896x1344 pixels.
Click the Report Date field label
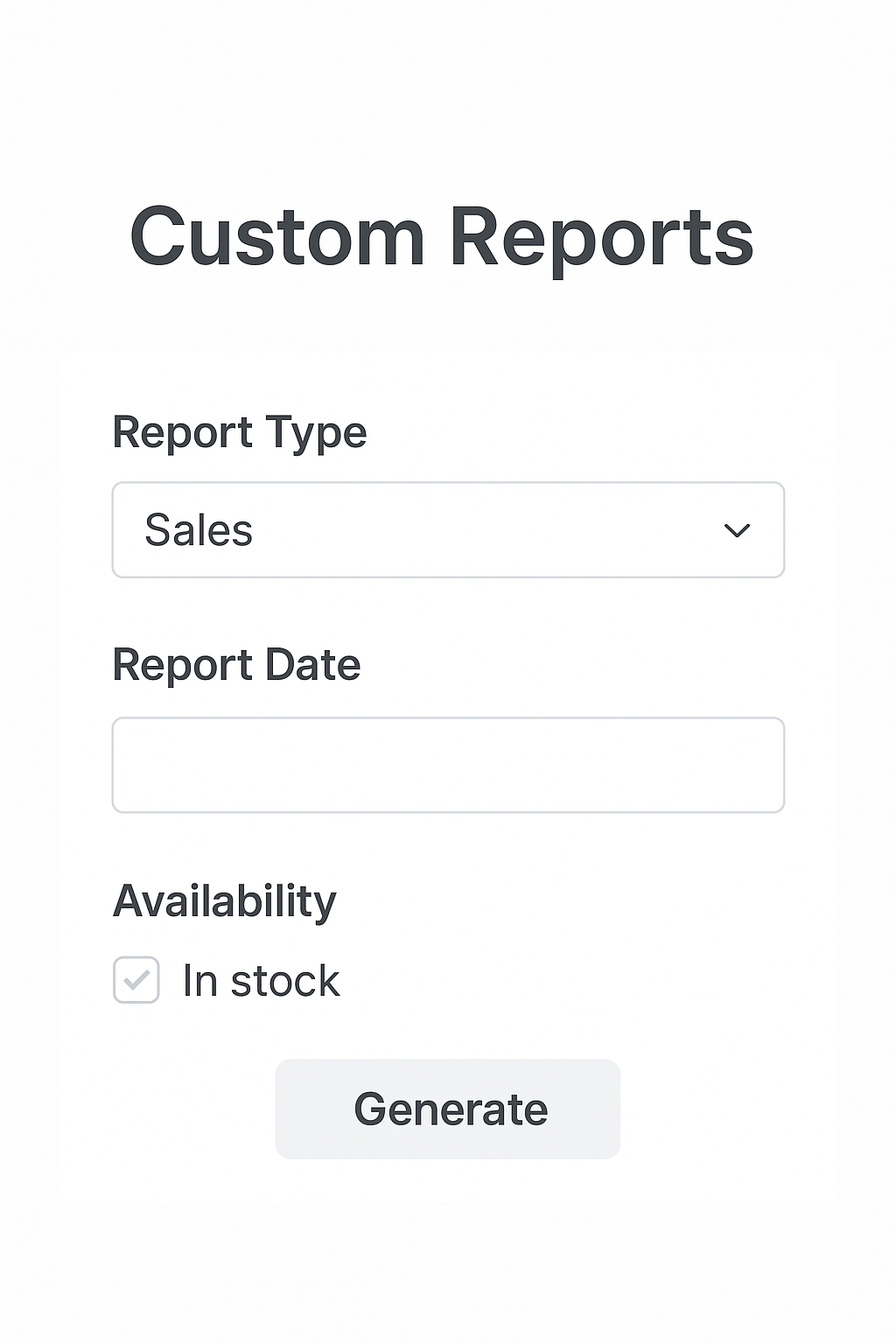[x=236, y=665]
